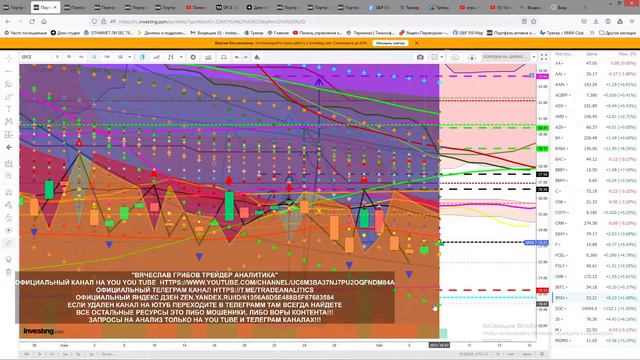Click the AAPL row in watchlist
This screenshot has height=360, width=640.
click(x=596, y=84)
